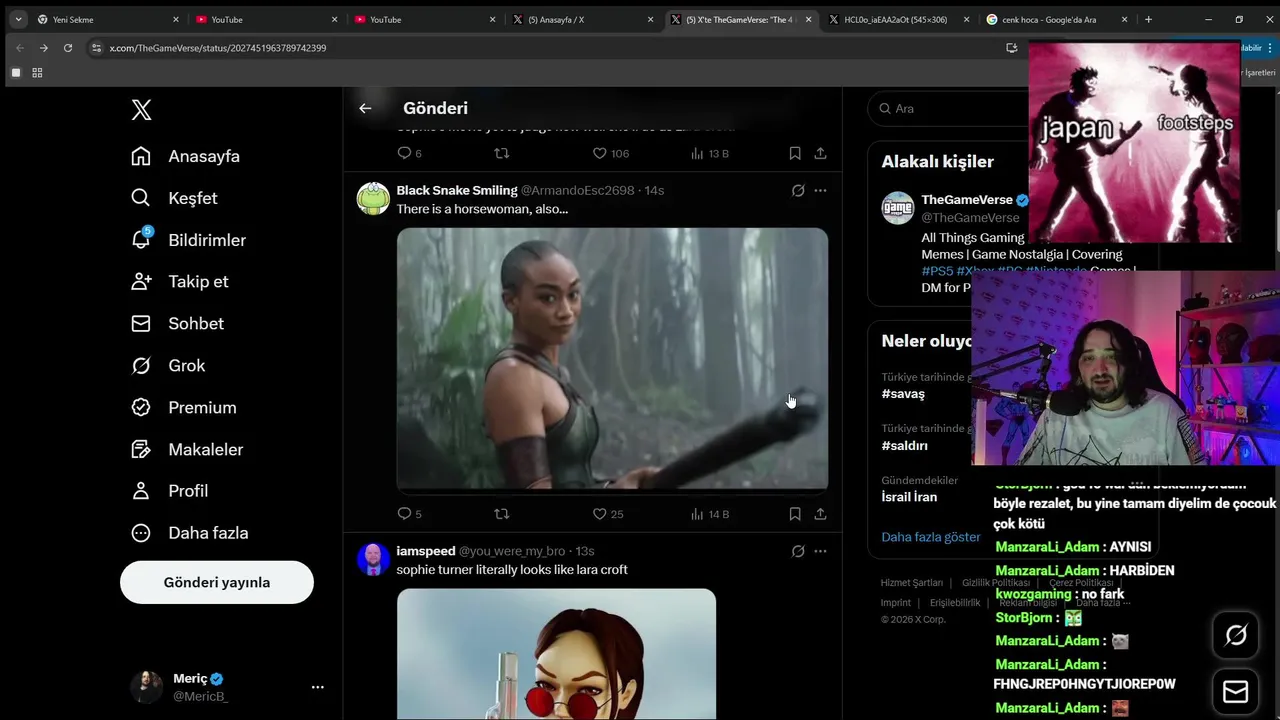Open the İsrail İran trending topic
Screen dimensions: 1280x720
coord(909,497)
